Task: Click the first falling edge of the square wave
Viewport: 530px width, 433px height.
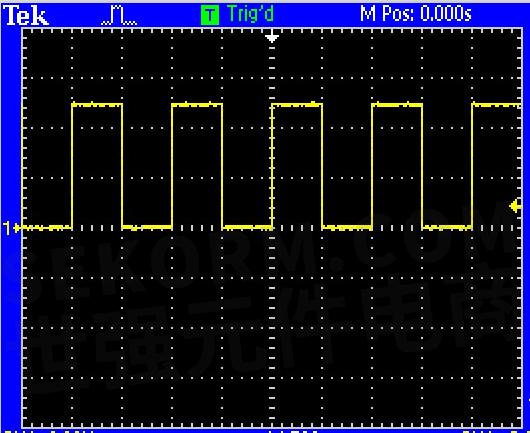Action: pos(122,166)
